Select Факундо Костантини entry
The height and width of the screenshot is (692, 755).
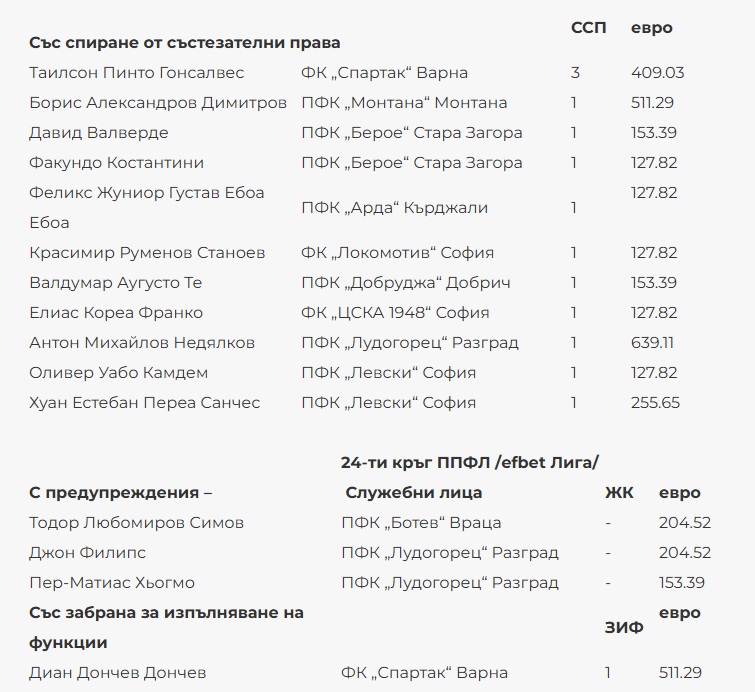coord(116,163)
